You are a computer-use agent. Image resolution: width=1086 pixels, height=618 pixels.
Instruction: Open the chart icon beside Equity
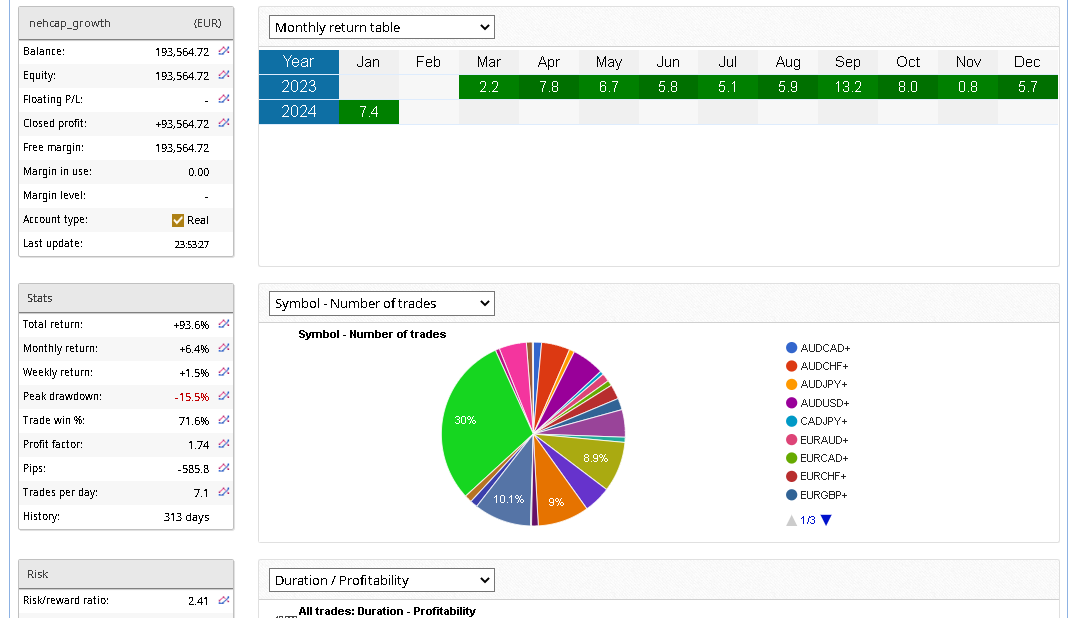click(x=224, y=75)
